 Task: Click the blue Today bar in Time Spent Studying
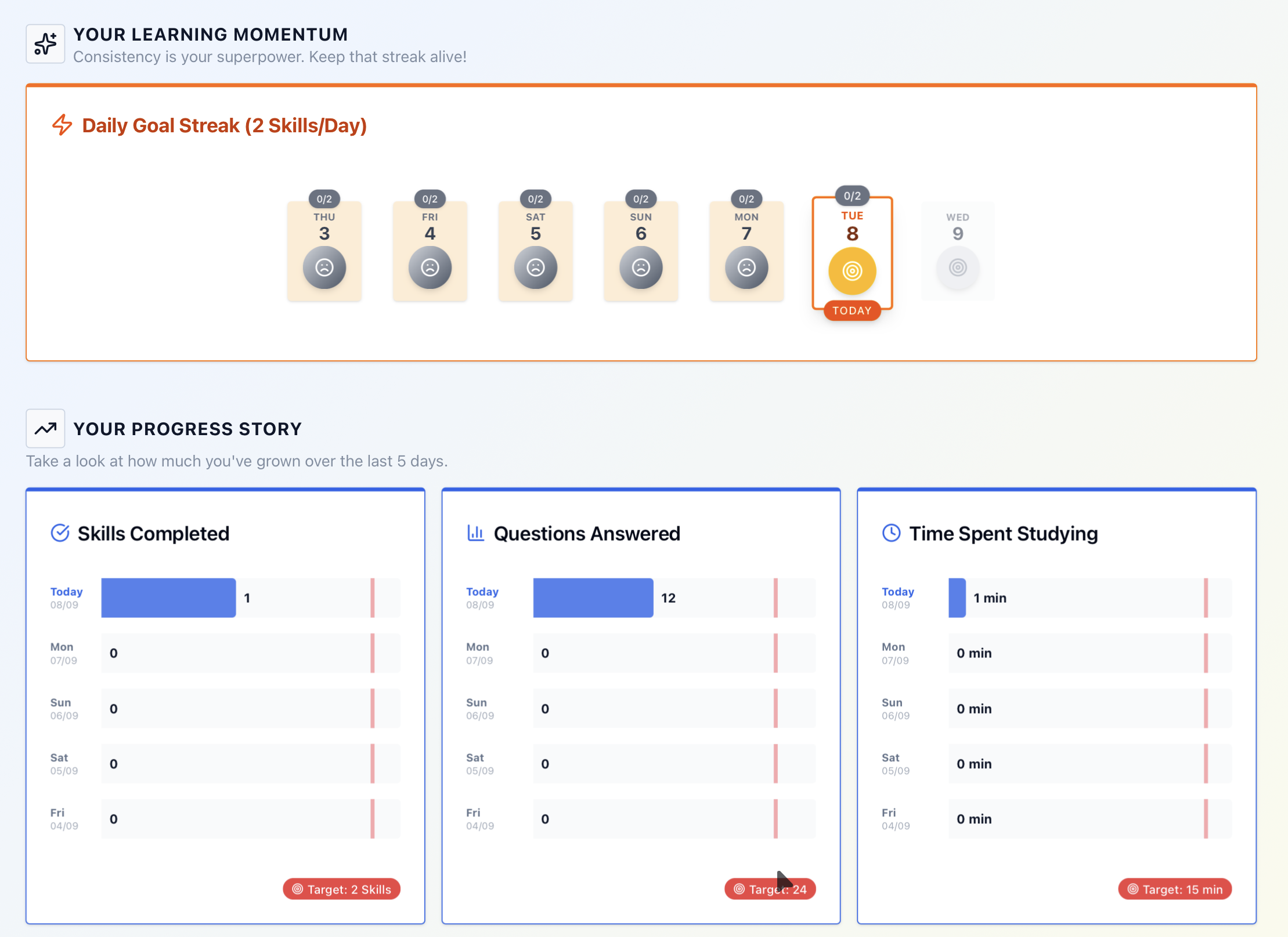tap(957, 598)
